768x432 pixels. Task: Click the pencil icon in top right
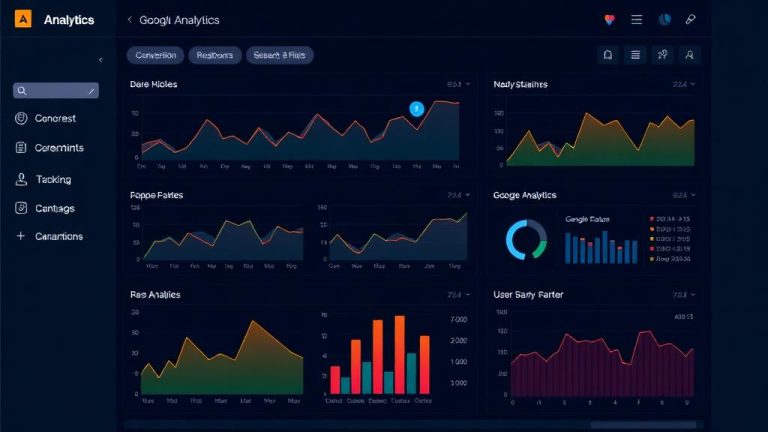pos(690,20)
